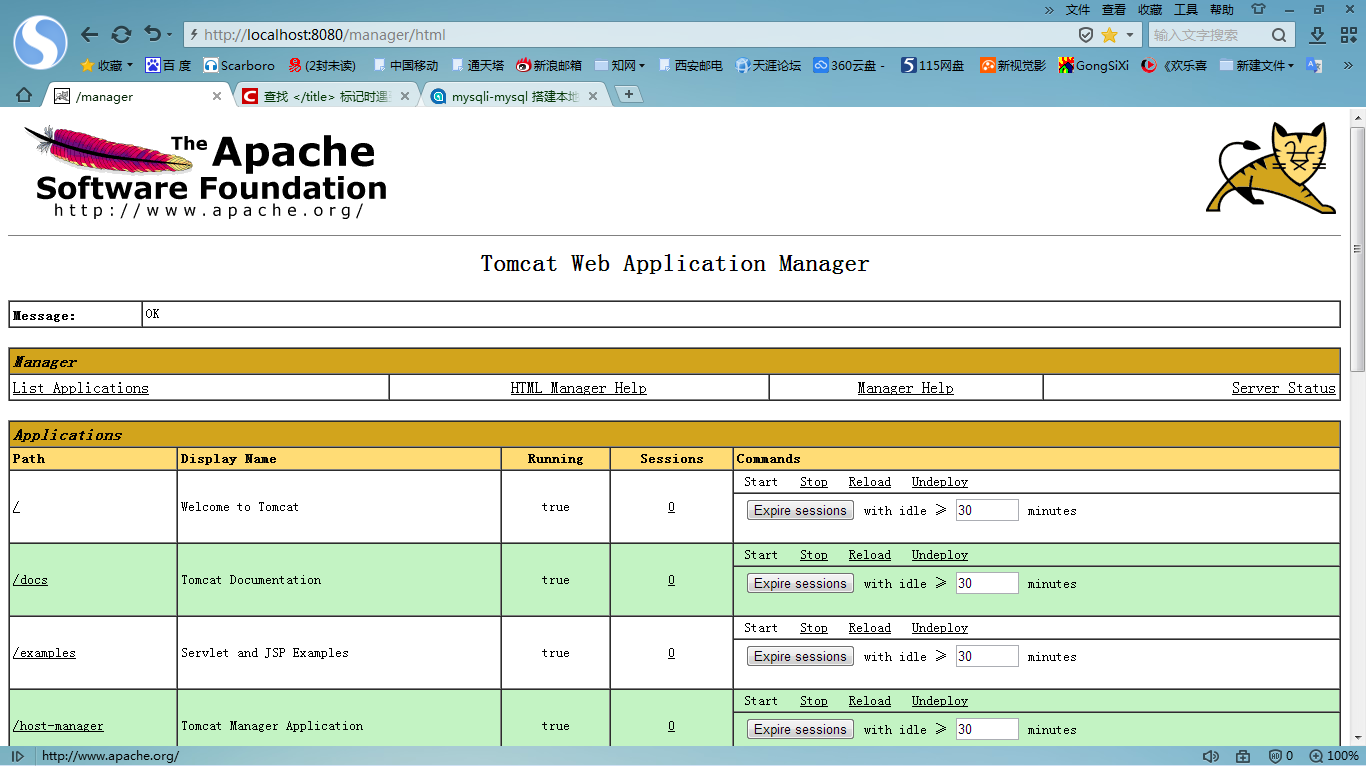Open the 《欢乐喜 bookmark

pyautogui.click(x=1174, y=65)
